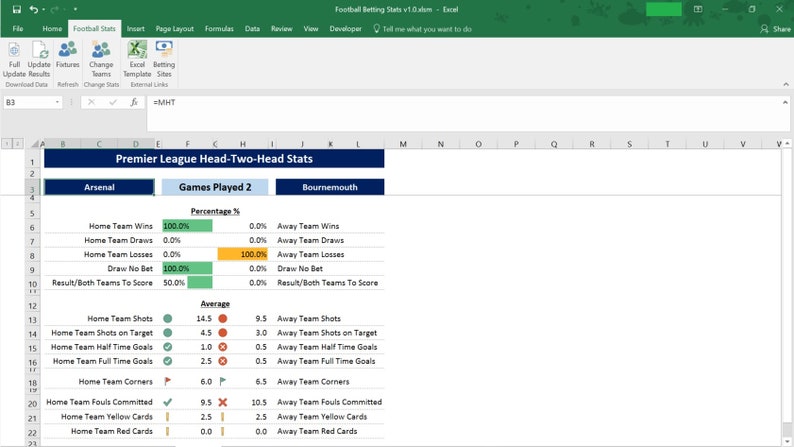Viewport: 794px width, 447px height.
Task: Open the Developer tab
Action: [345, 29]
